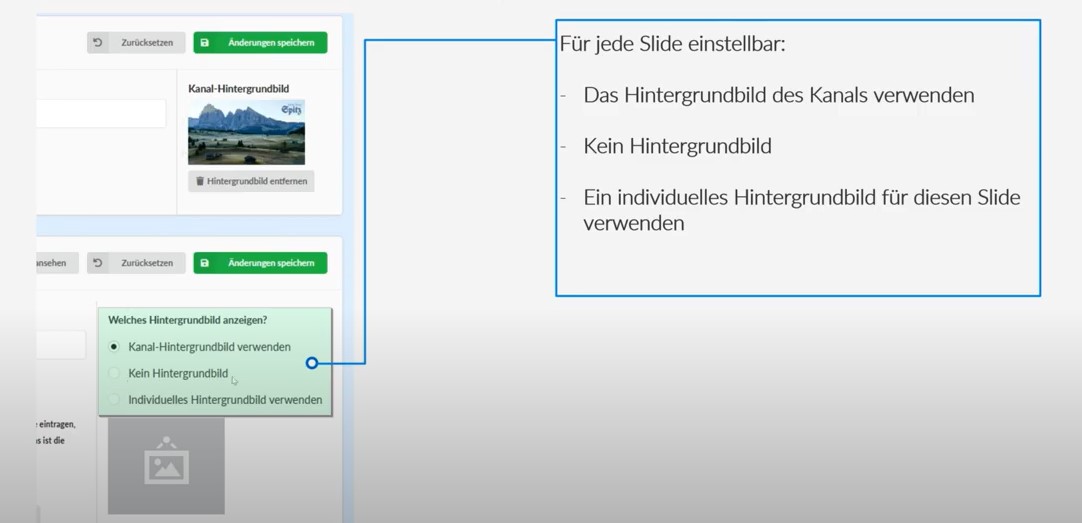Click the picture frame placeholder icon

point(166,460)
